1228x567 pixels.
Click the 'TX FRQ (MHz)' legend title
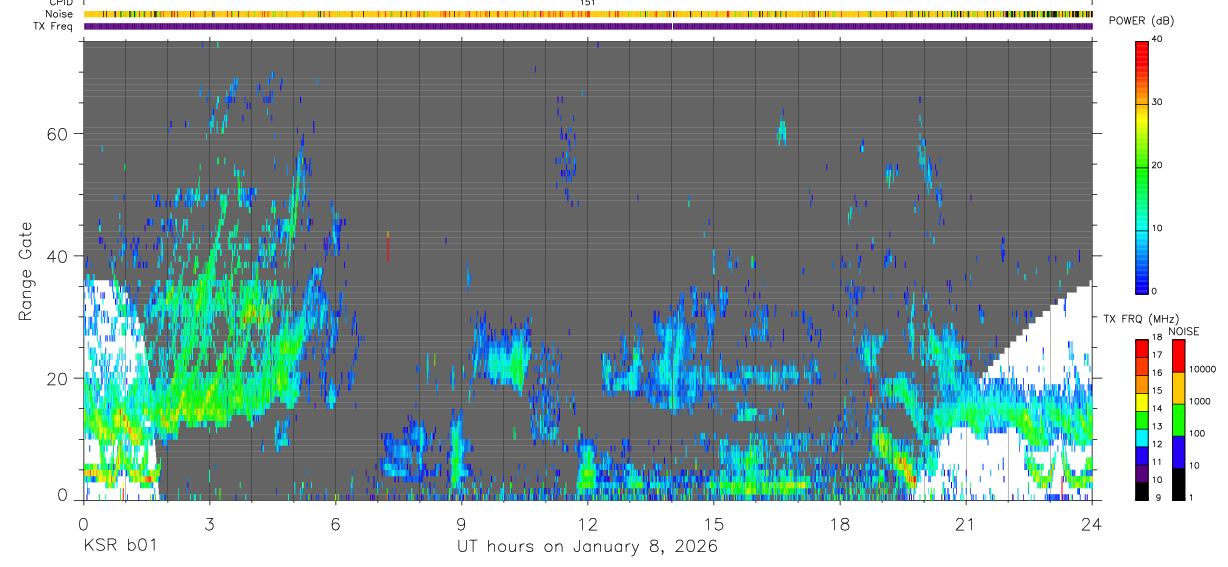(x=1144, y=319)
